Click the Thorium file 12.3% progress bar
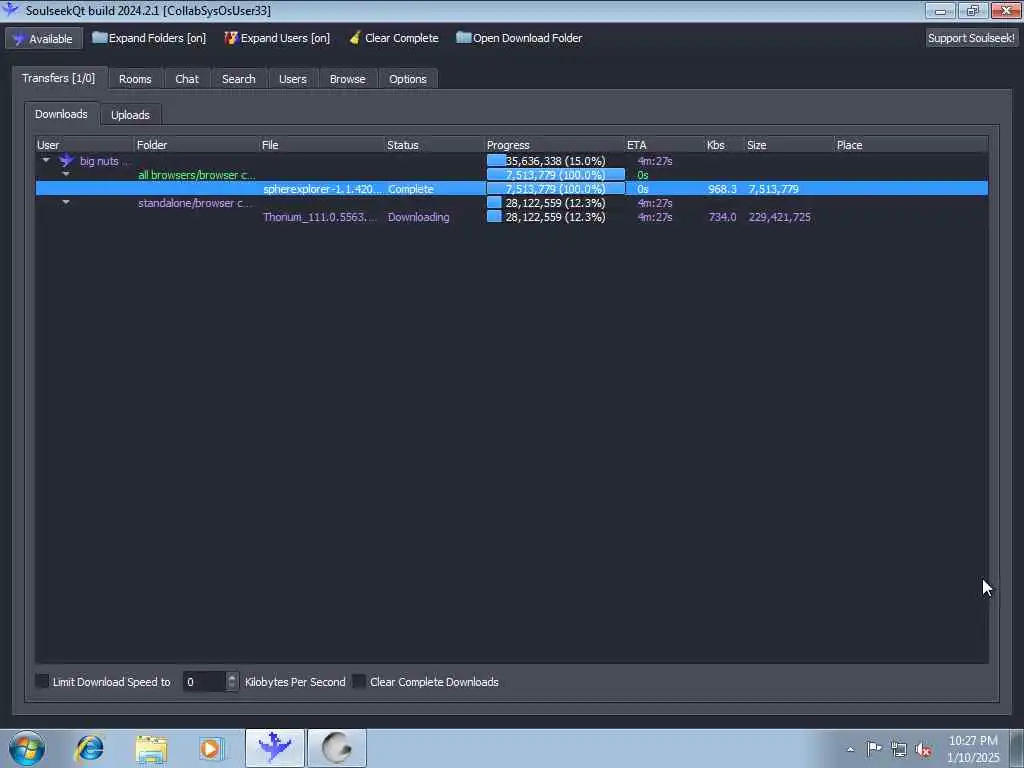 (x=556, y=217)
